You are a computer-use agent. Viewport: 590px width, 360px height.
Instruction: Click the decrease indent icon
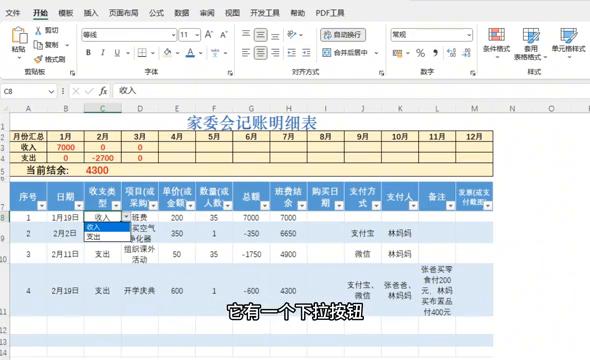pyautogui.click(x=292, y=53)
